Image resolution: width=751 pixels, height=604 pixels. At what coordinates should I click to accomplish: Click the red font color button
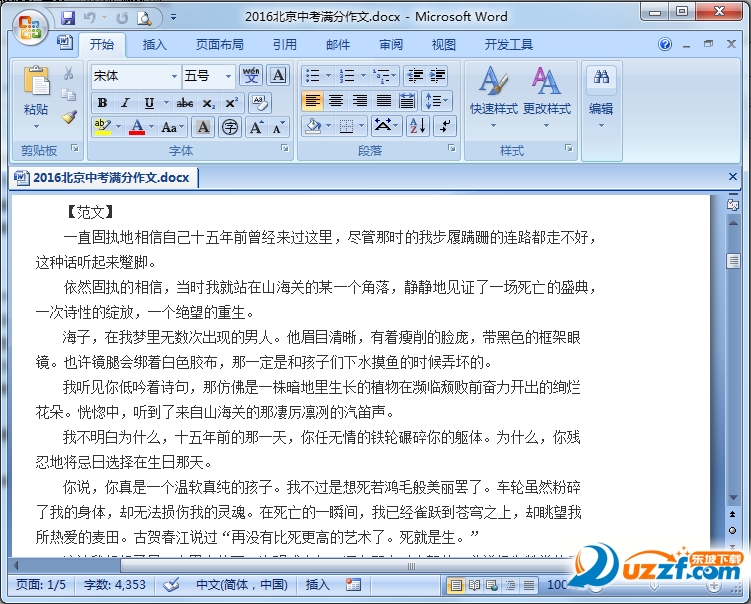(137, 127)
